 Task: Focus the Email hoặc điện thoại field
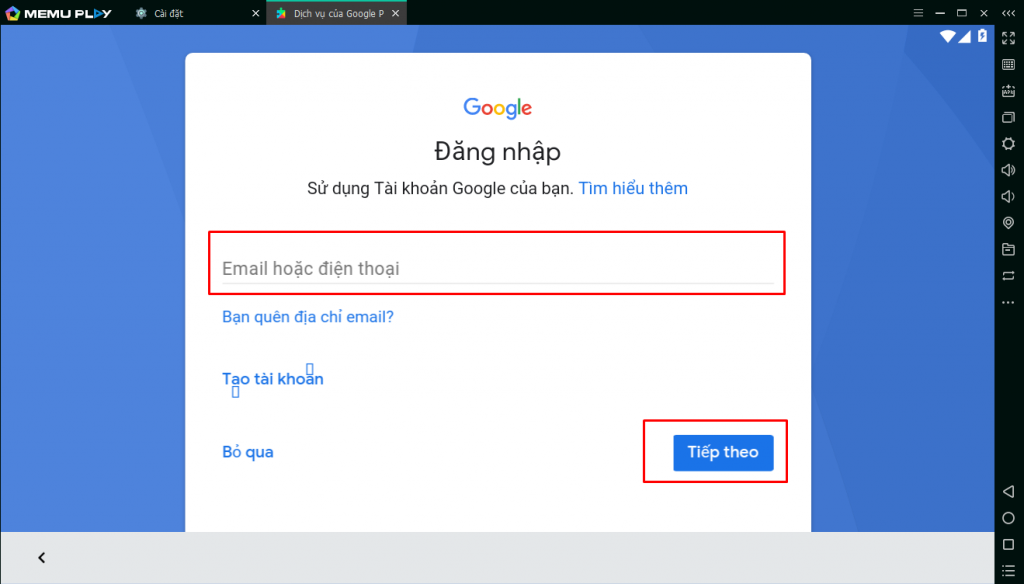pos(498,268)
